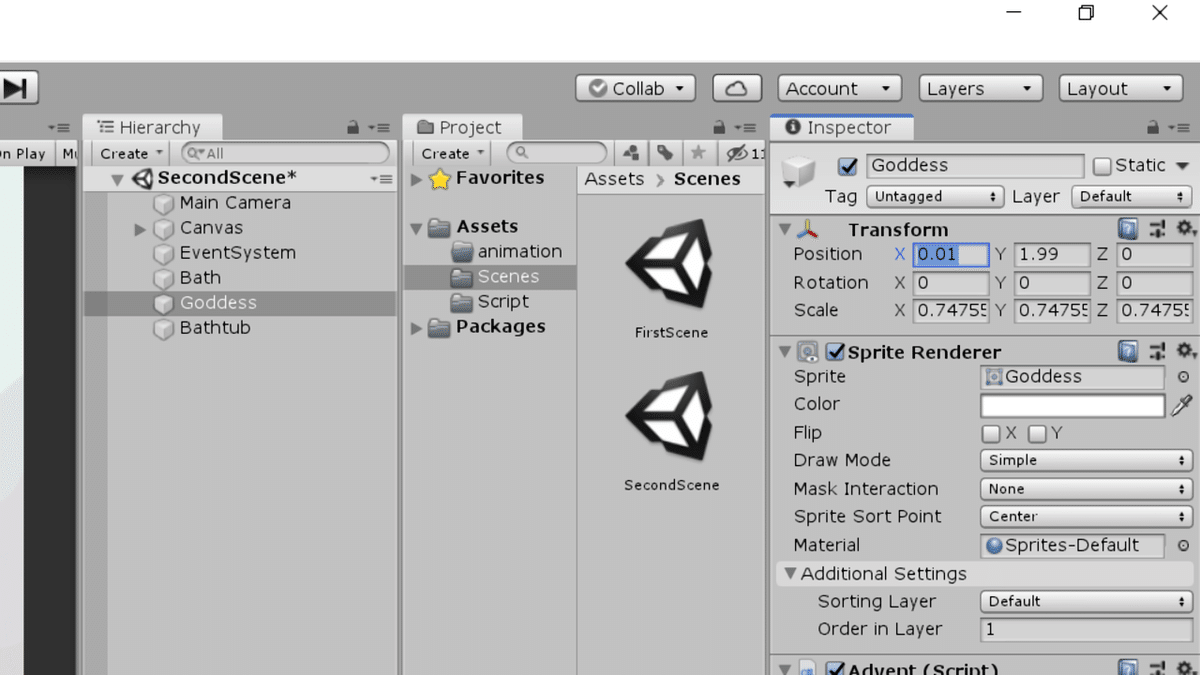Toggle the Sprite Renderer enabled checkbox
The width and height of the screenshot is (1200, 675).
(835, 352)
